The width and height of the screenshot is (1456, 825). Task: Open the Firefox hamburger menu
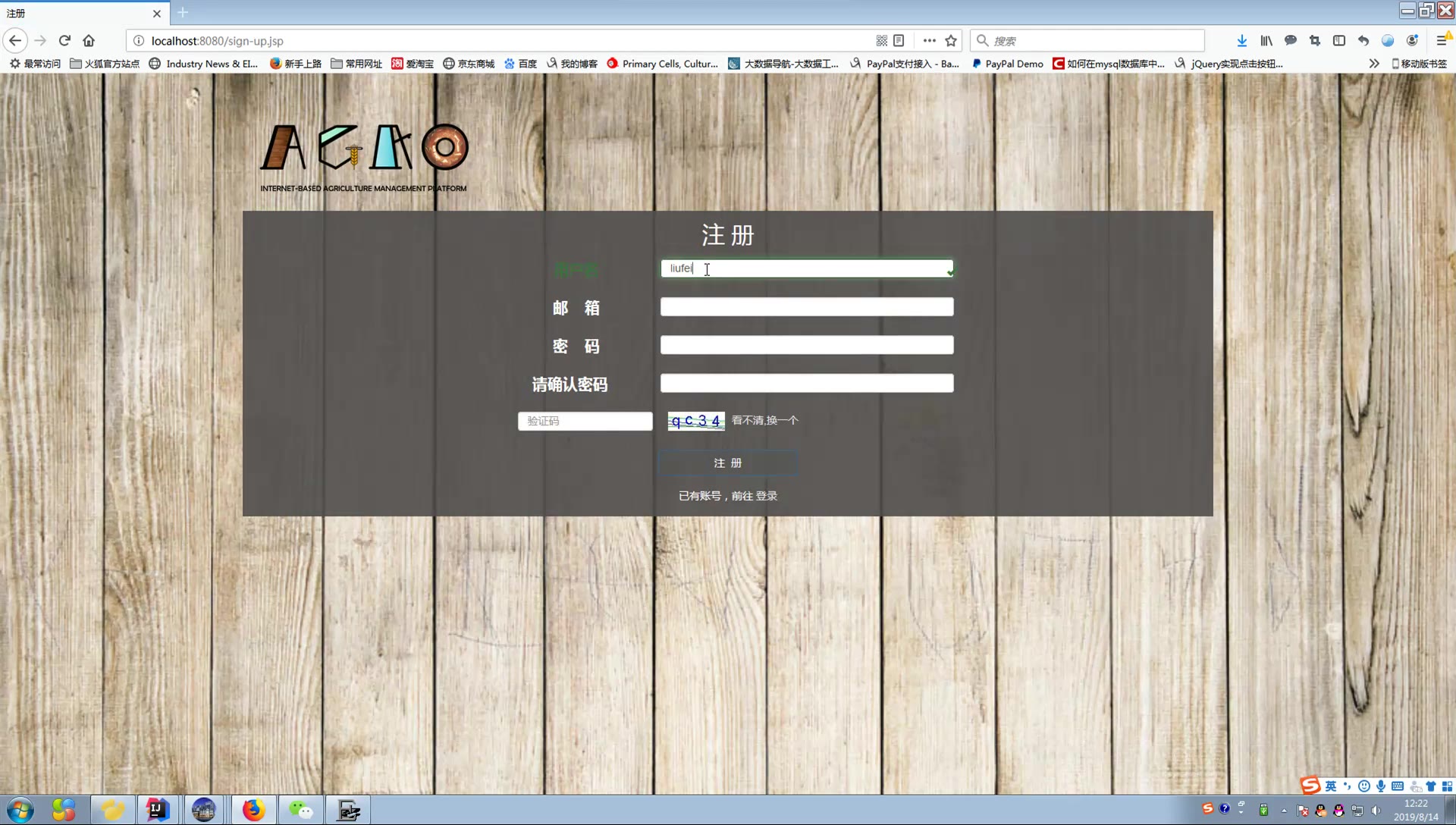[1442, 41]
